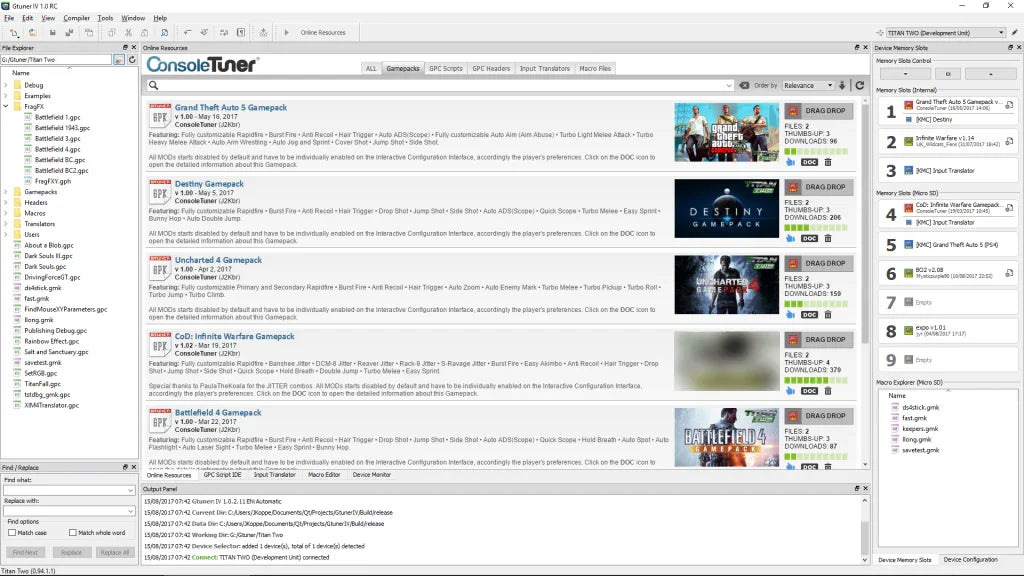Viewport: 1024px width, 576px height.
Task: Enable the Match whole word checkbox
Action: click(x=72, y=533)
